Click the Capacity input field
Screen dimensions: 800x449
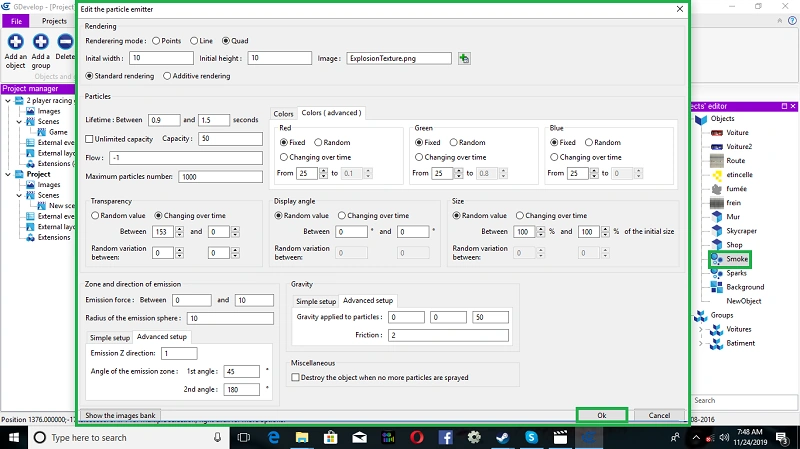(x=231, y=139)
